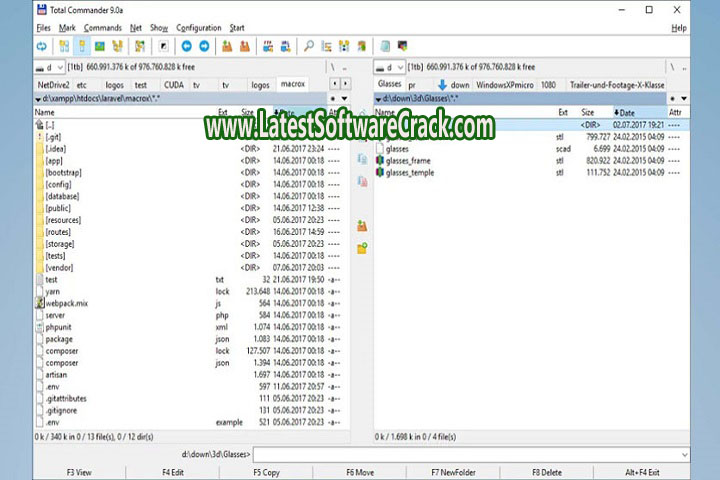Open Search with the magnifying glass icon
720x480 pixels.
309,46
